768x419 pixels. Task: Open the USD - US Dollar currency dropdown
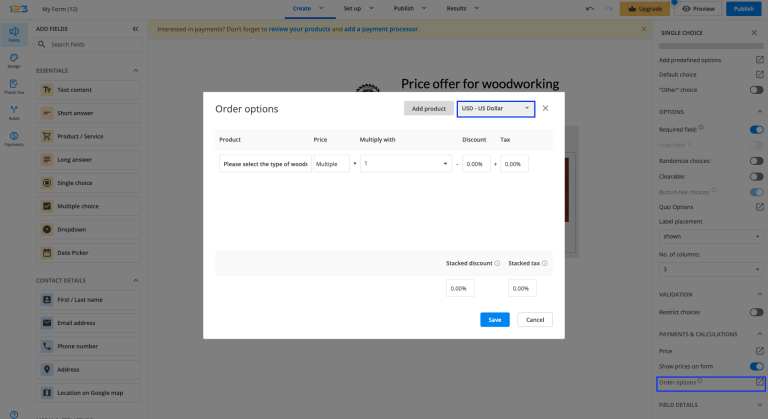point(496,108)
